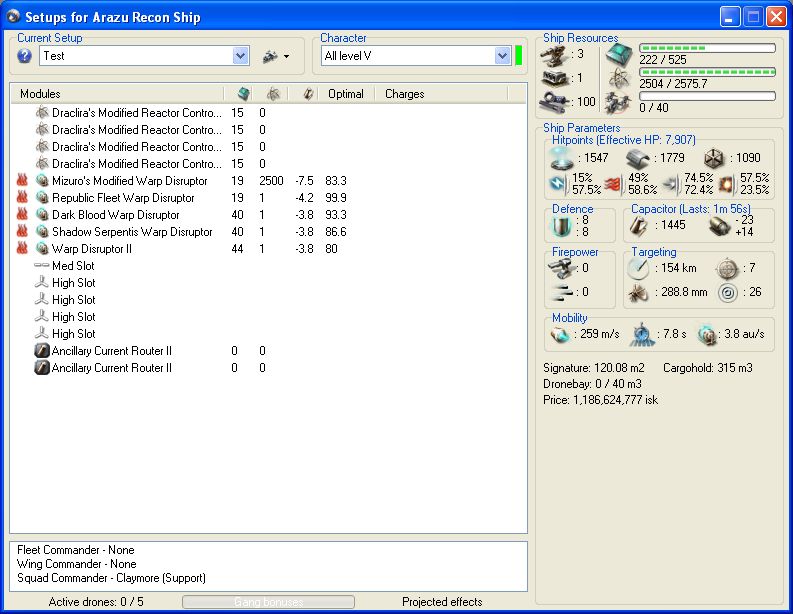
Task: Click the Fleet Commander - None entry
Action: coord(76,550)
